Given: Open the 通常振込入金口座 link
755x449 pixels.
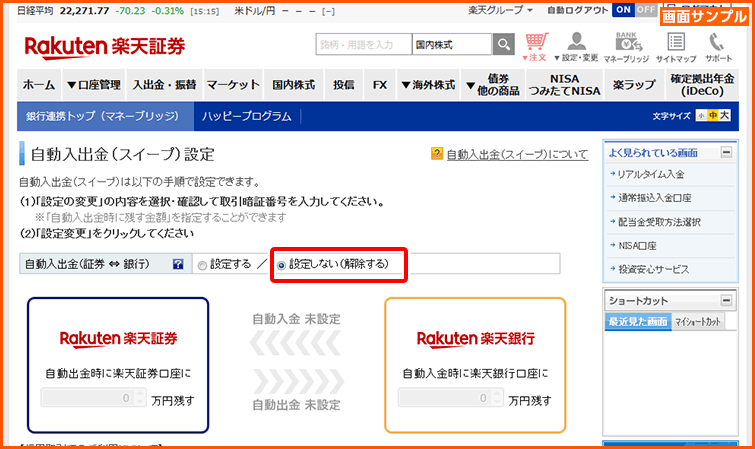Looking at the screenshot, I should [x=654, y=198].
